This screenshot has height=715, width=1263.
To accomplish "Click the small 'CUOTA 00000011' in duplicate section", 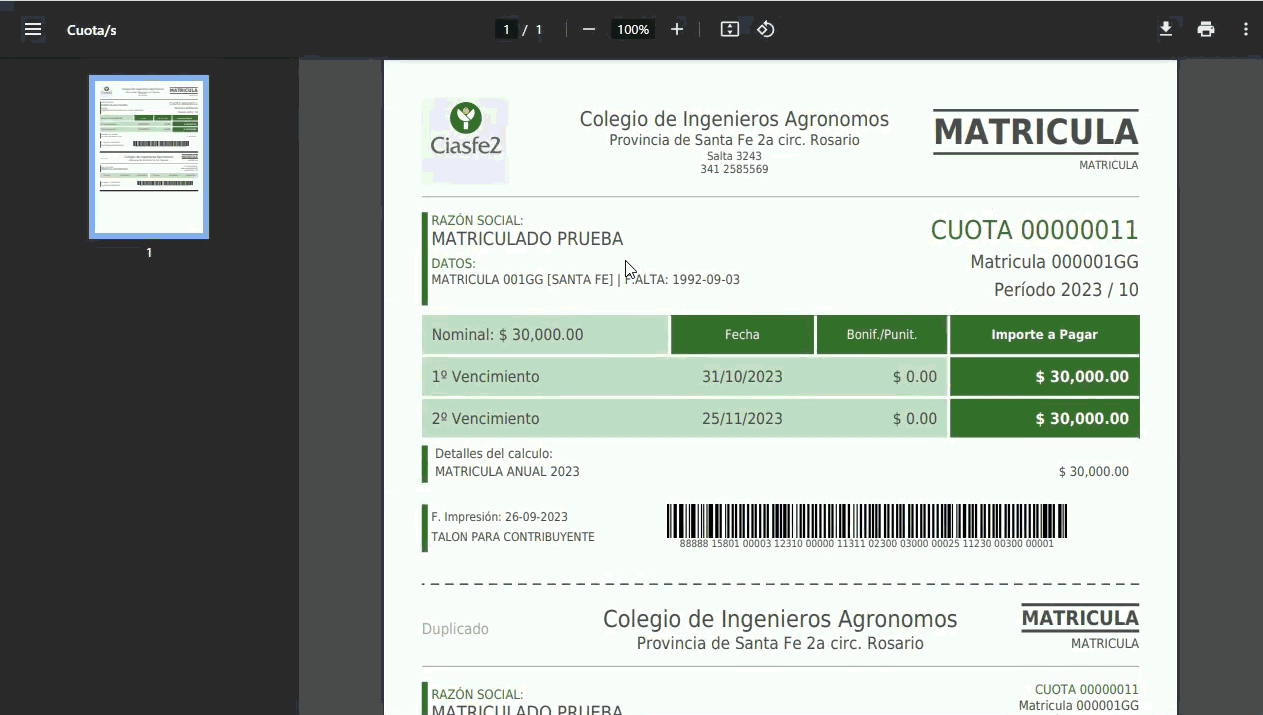I will 1086,690.
